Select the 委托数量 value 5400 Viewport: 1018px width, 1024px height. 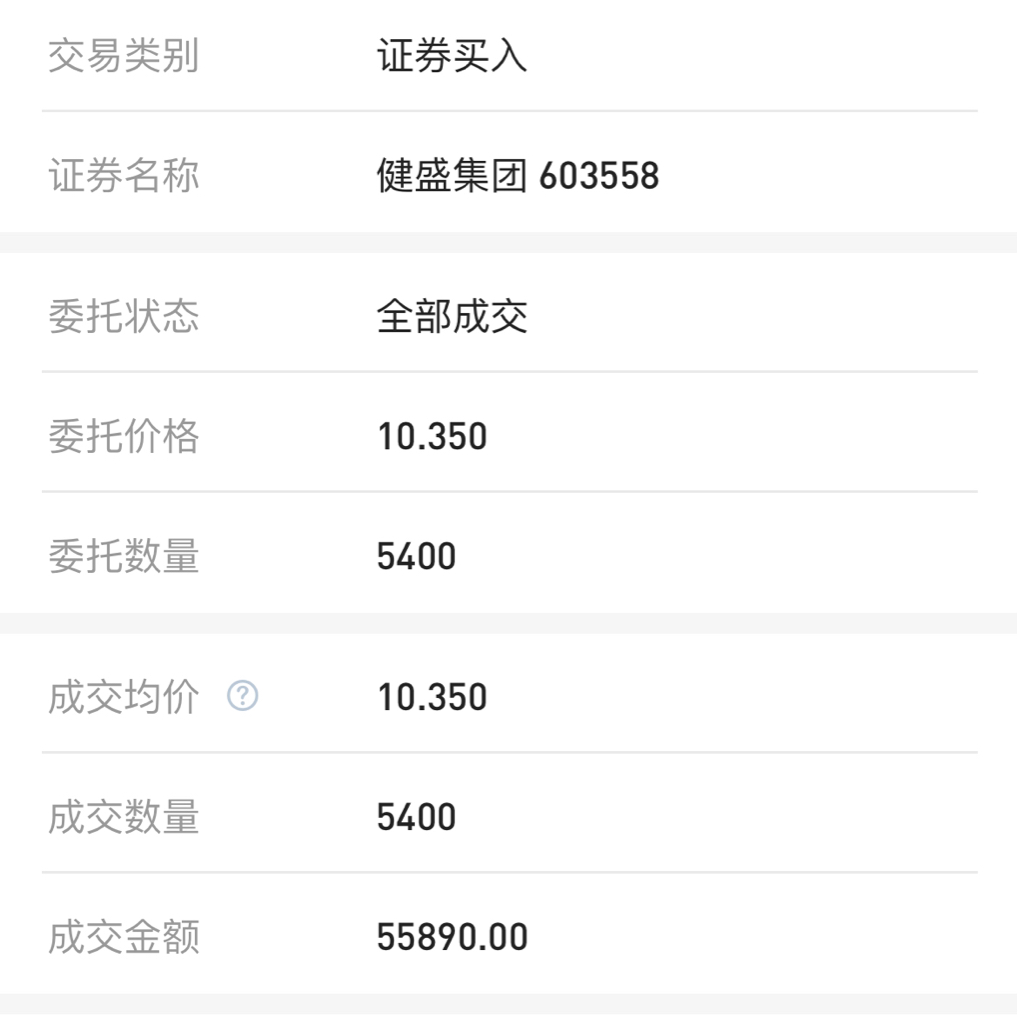417,556
